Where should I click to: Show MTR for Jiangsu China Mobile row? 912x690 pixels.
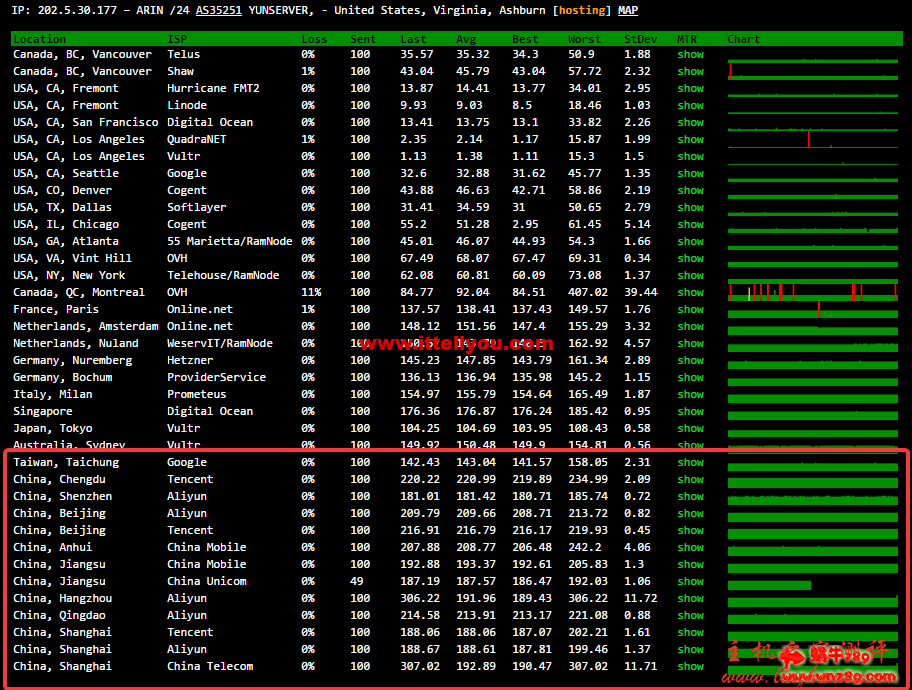click(x=690, y=564)
